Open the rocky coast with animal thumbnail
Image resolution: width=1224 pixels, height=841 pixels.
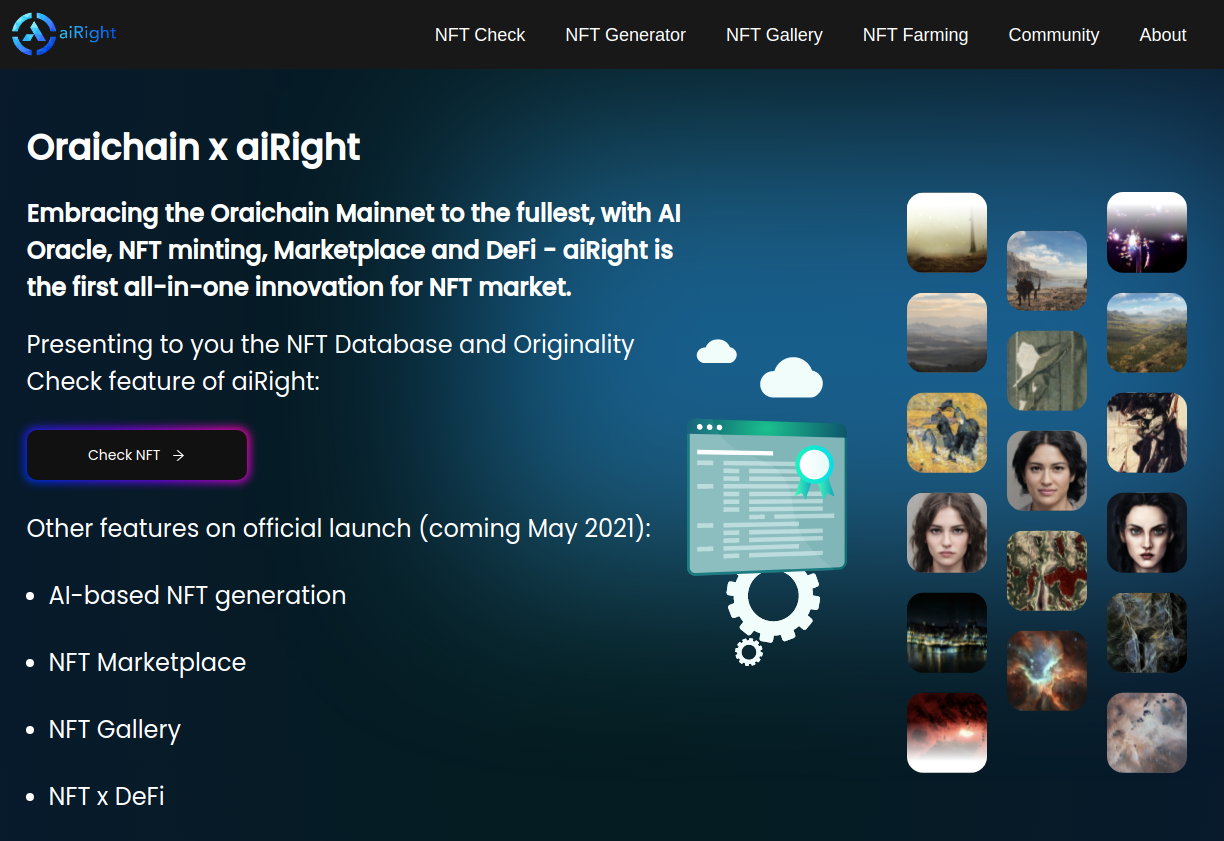pos(1047,271)
